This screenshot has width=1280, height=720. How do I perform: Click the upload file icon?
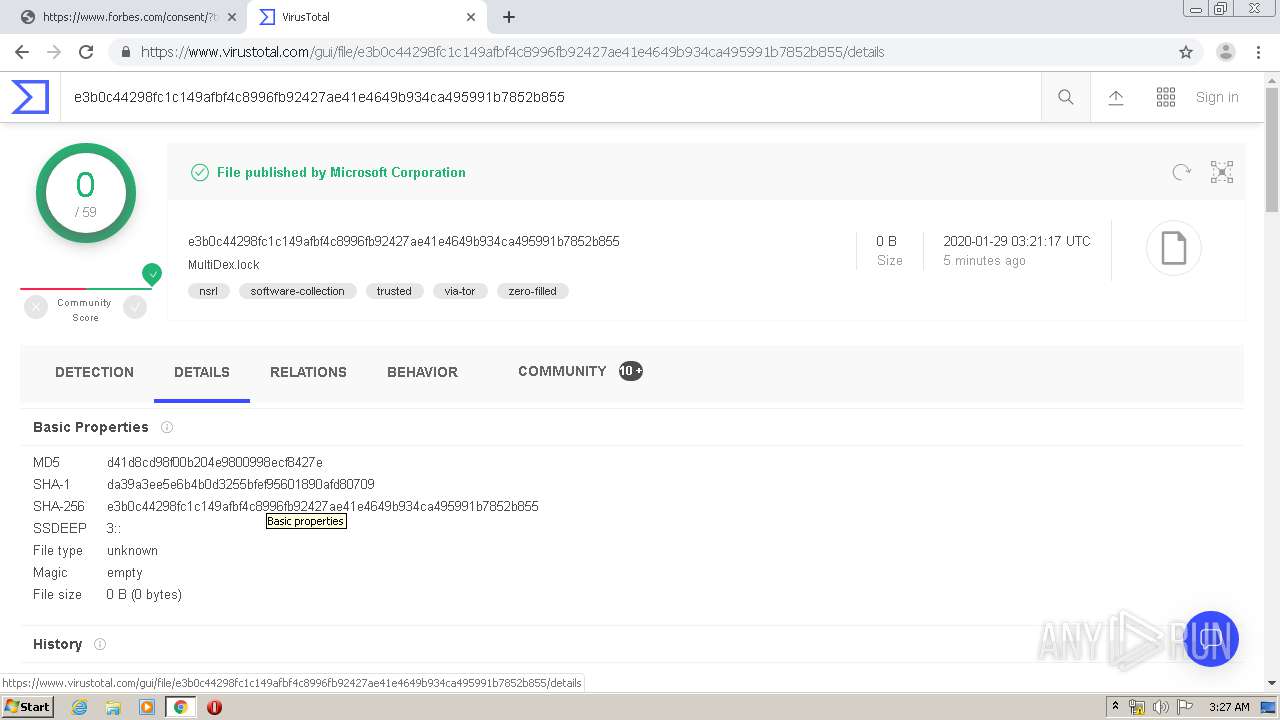point(1116,97)
